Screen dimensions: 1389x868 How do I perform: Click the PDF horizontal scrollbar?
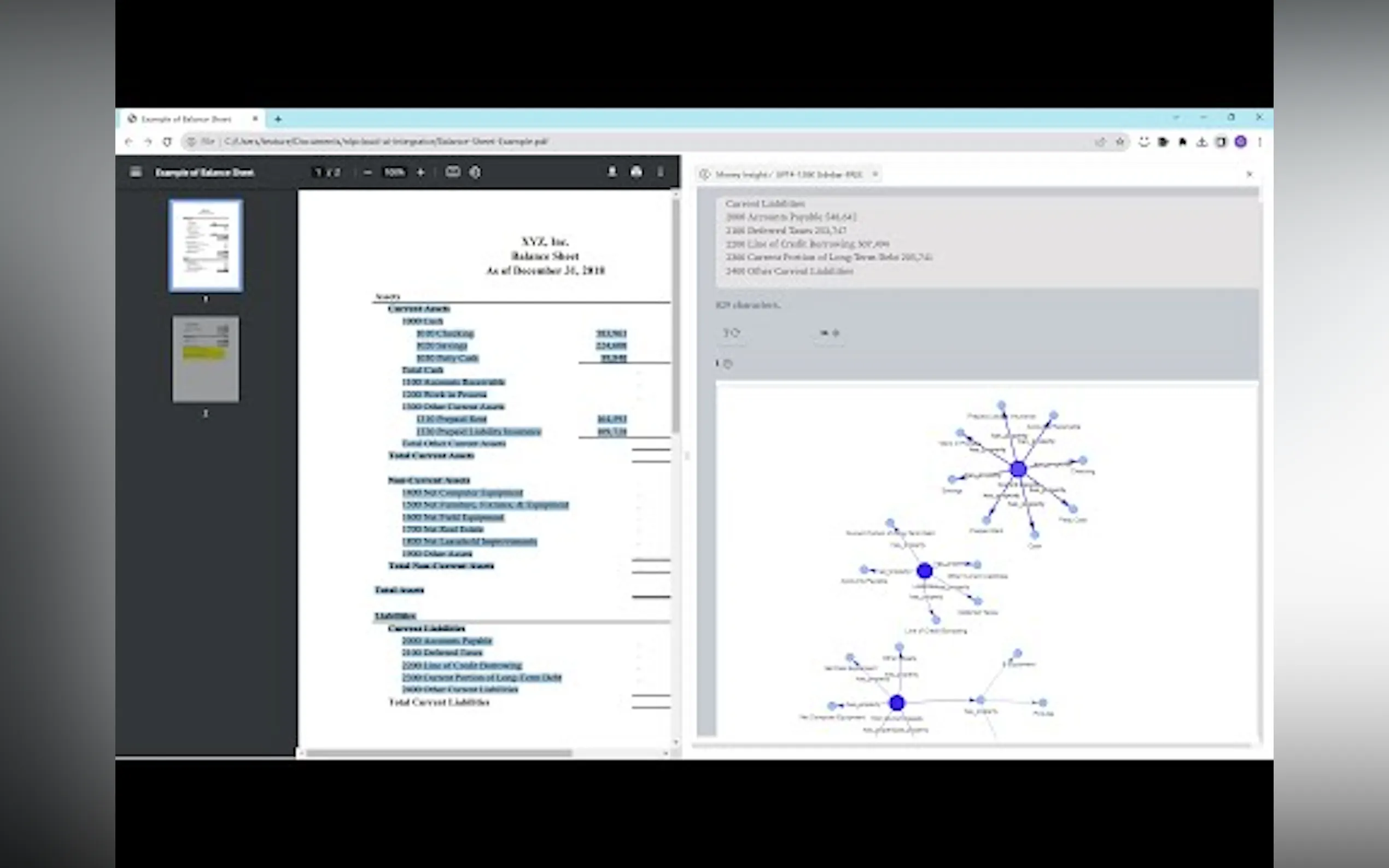439,753
